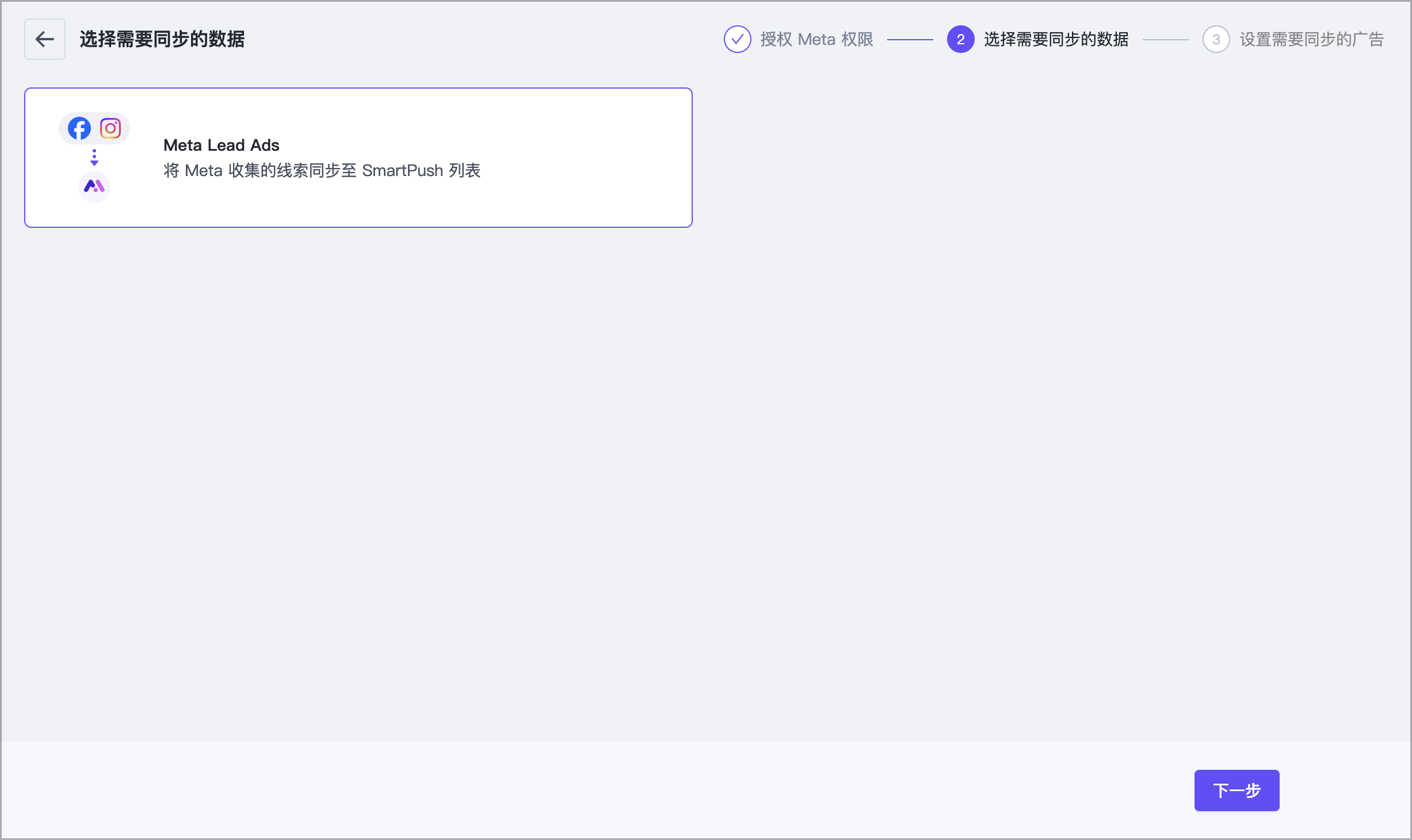
Task: Click the step 1 checkmark circle
Action: (737, 39)
